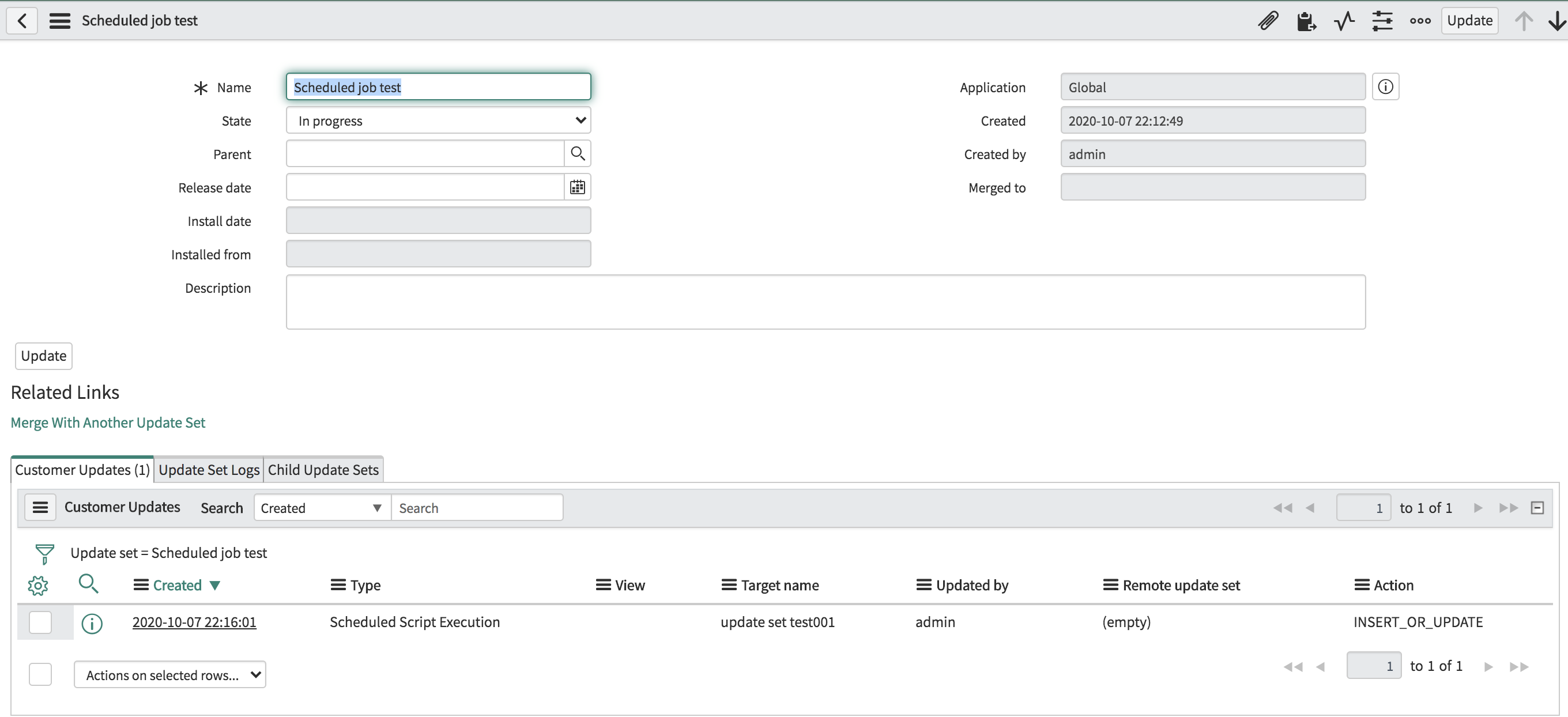Click the clipboard template icon in header
Image resolution: width=1568 pixels, height=717 pixels.
1306,21
